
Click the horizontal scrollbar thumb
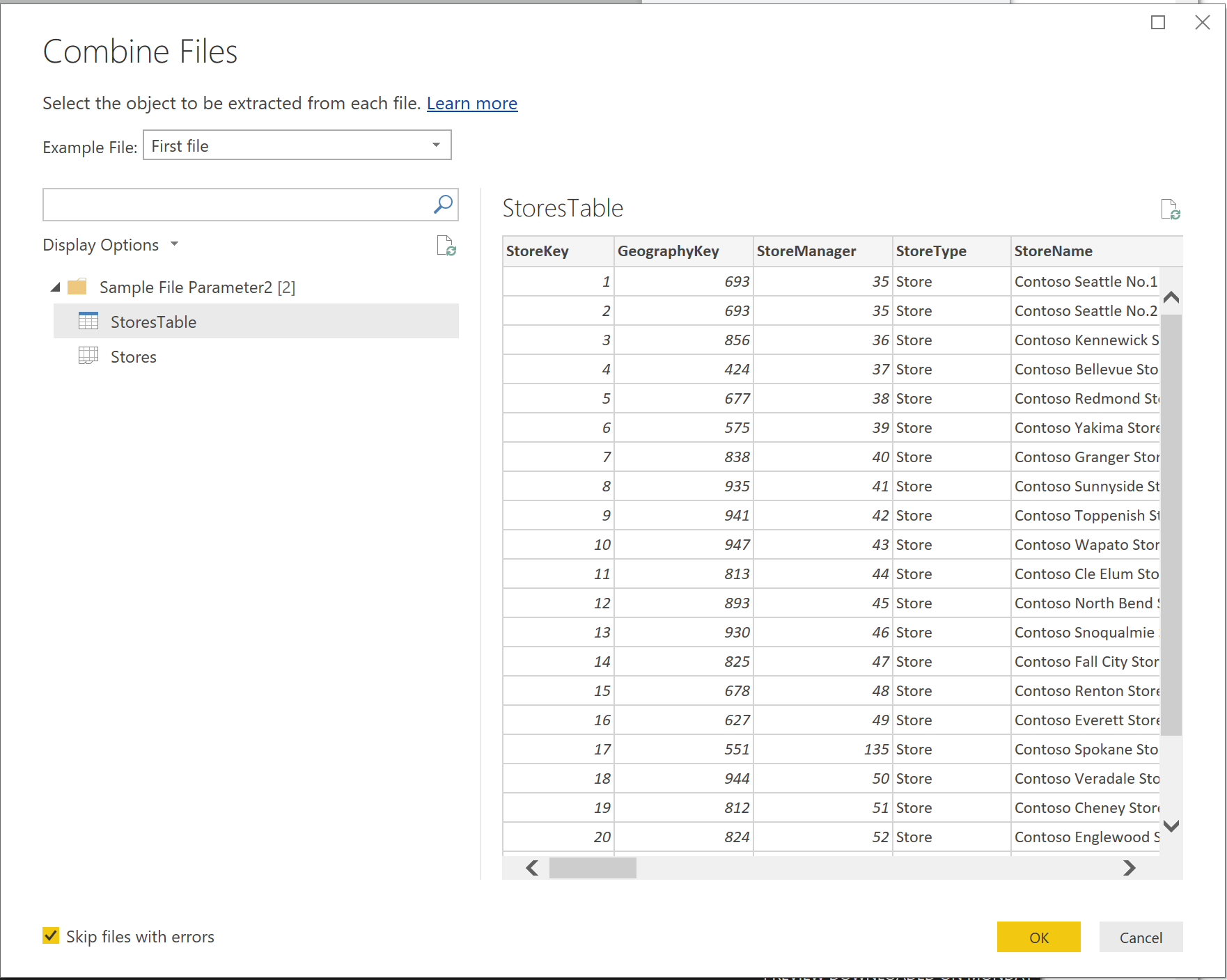[593, 867]
